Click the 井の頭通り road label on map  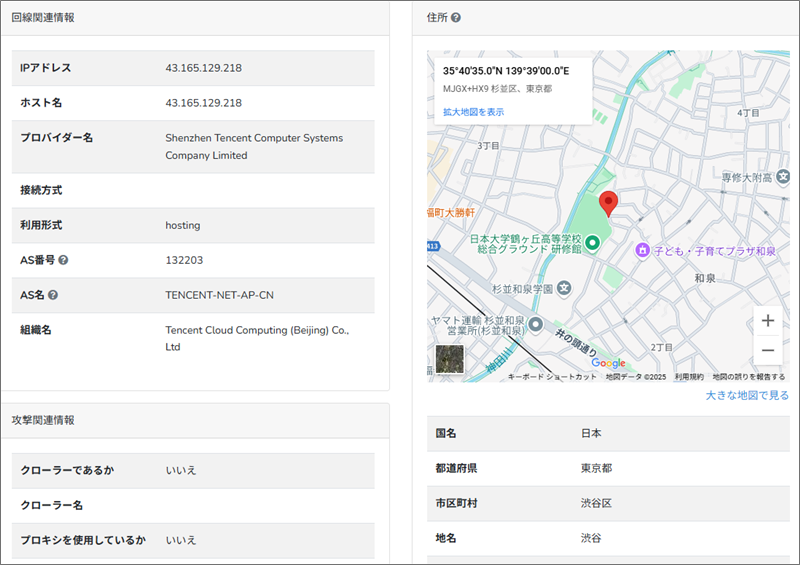coord(576,343)
